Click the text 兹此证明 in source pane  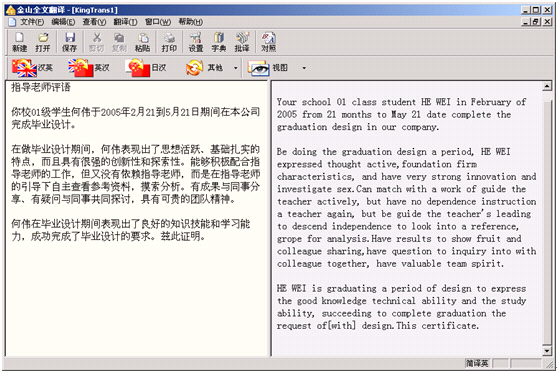click(180, 236)
